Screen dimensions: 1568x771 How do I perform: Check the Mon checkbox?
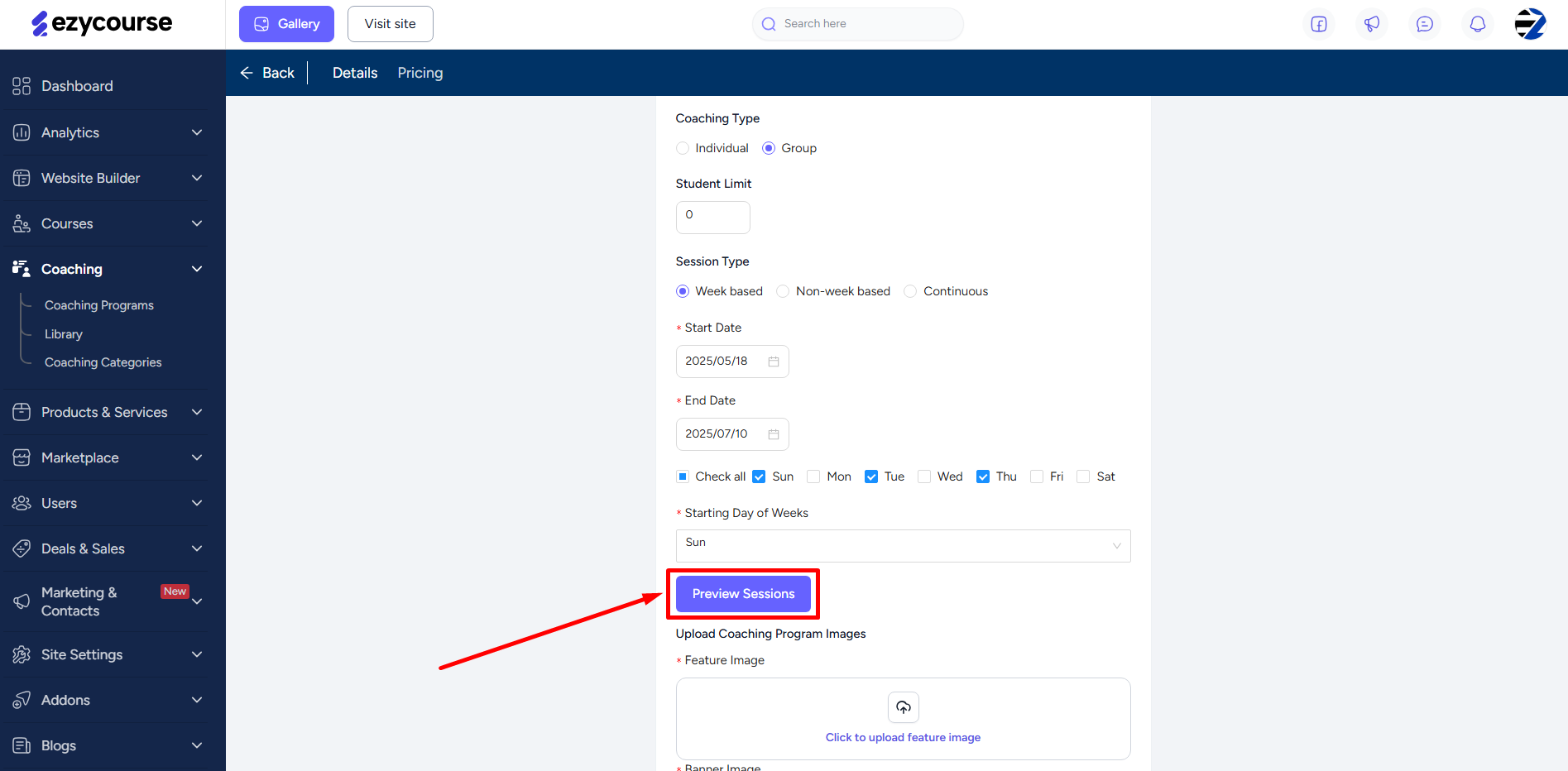coord(813,476)
